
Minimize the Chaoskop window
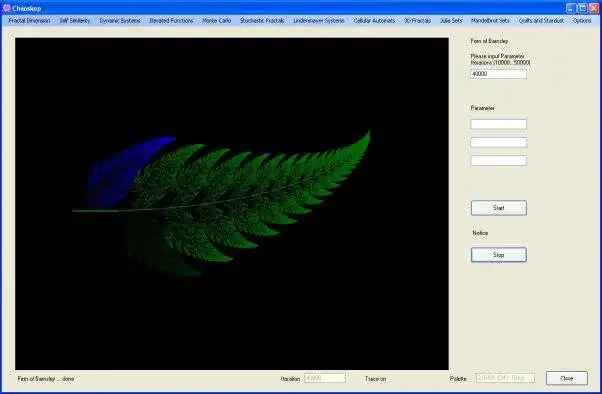tap(571, 8)
